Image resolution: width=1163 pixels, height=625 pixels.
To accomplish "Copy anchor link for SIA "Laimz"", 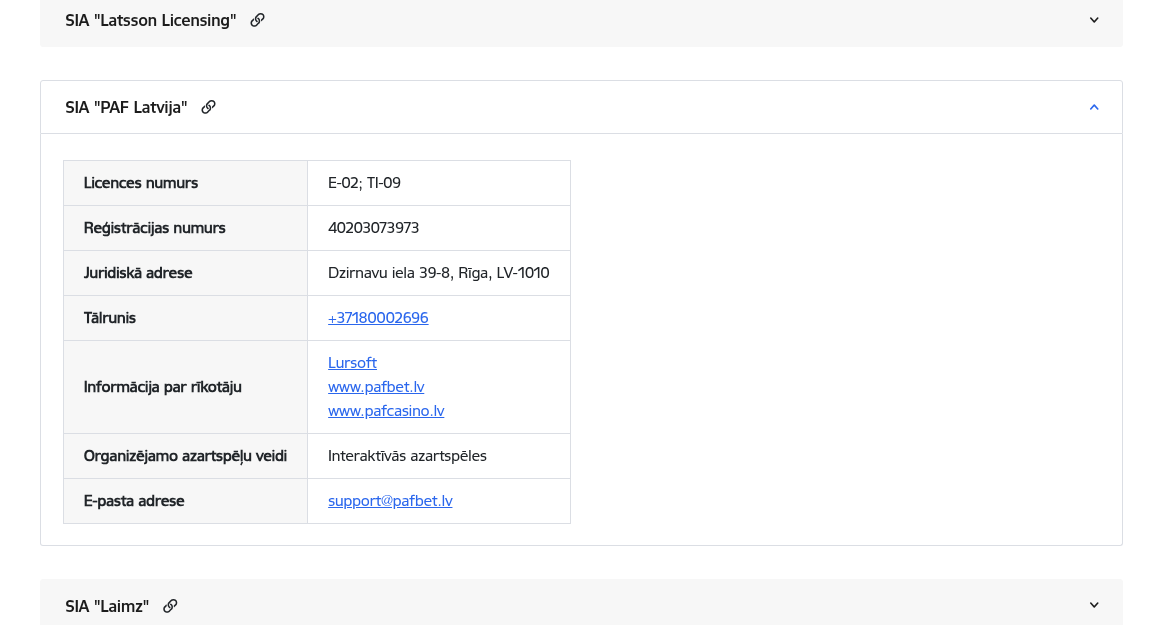I will [170, 606].
